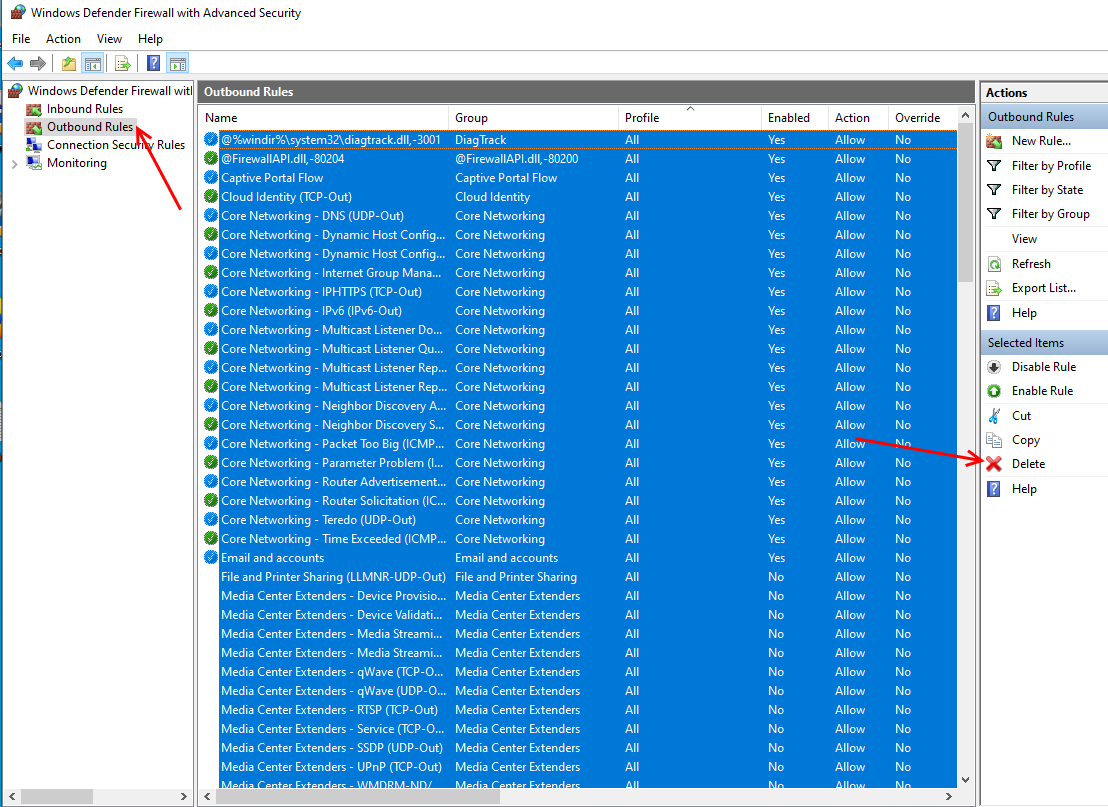Refresh the outbound rules list
This screenshot has width=1108, height=807.
(x=1031, y=264)
